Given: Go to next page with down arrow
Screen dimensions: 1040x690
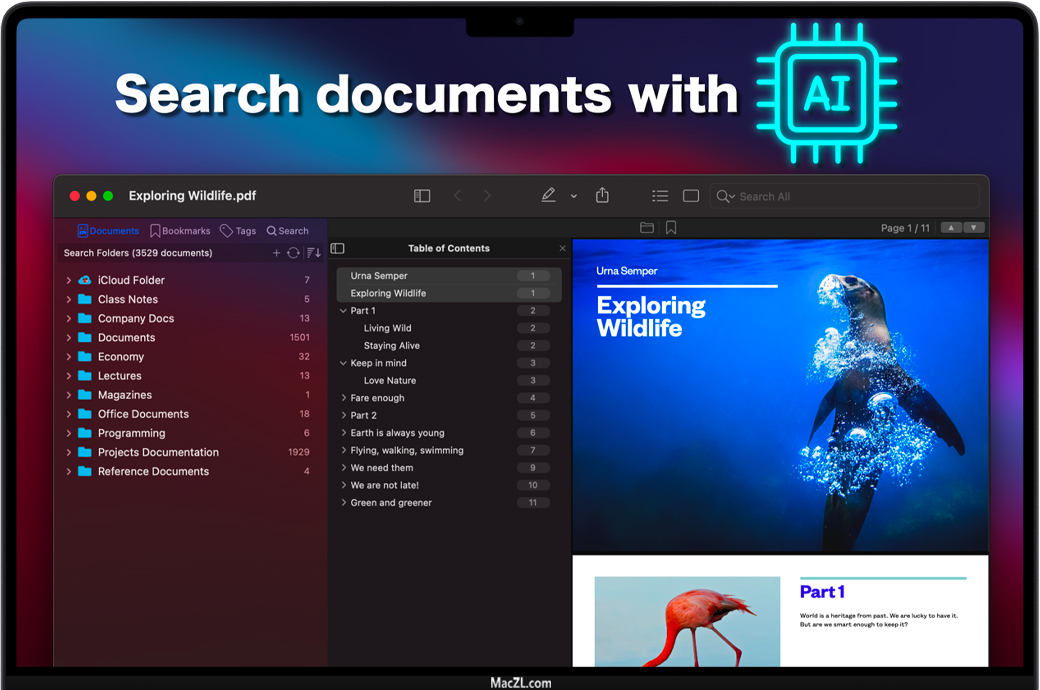Looking at the screenshot, I should [x=973, y=228].
